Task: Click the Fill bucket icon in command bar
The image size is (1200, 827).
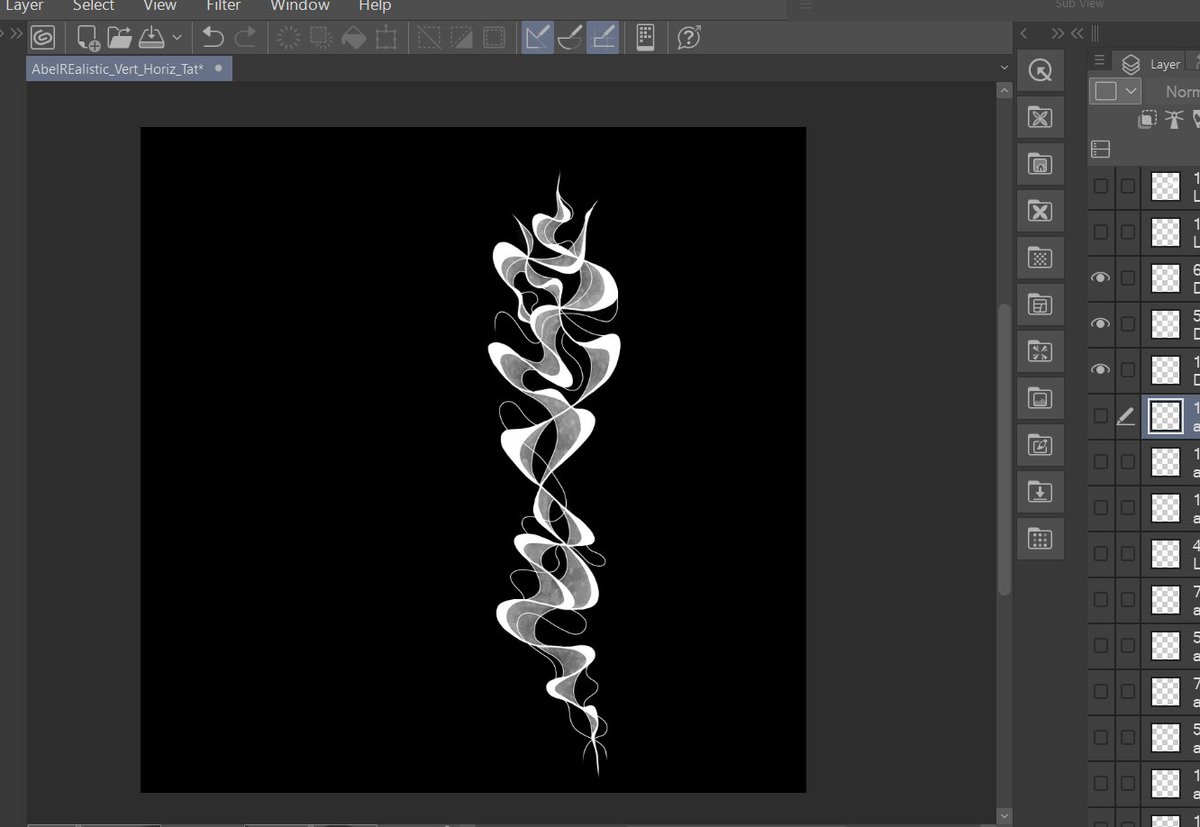Action: point(353,38)
